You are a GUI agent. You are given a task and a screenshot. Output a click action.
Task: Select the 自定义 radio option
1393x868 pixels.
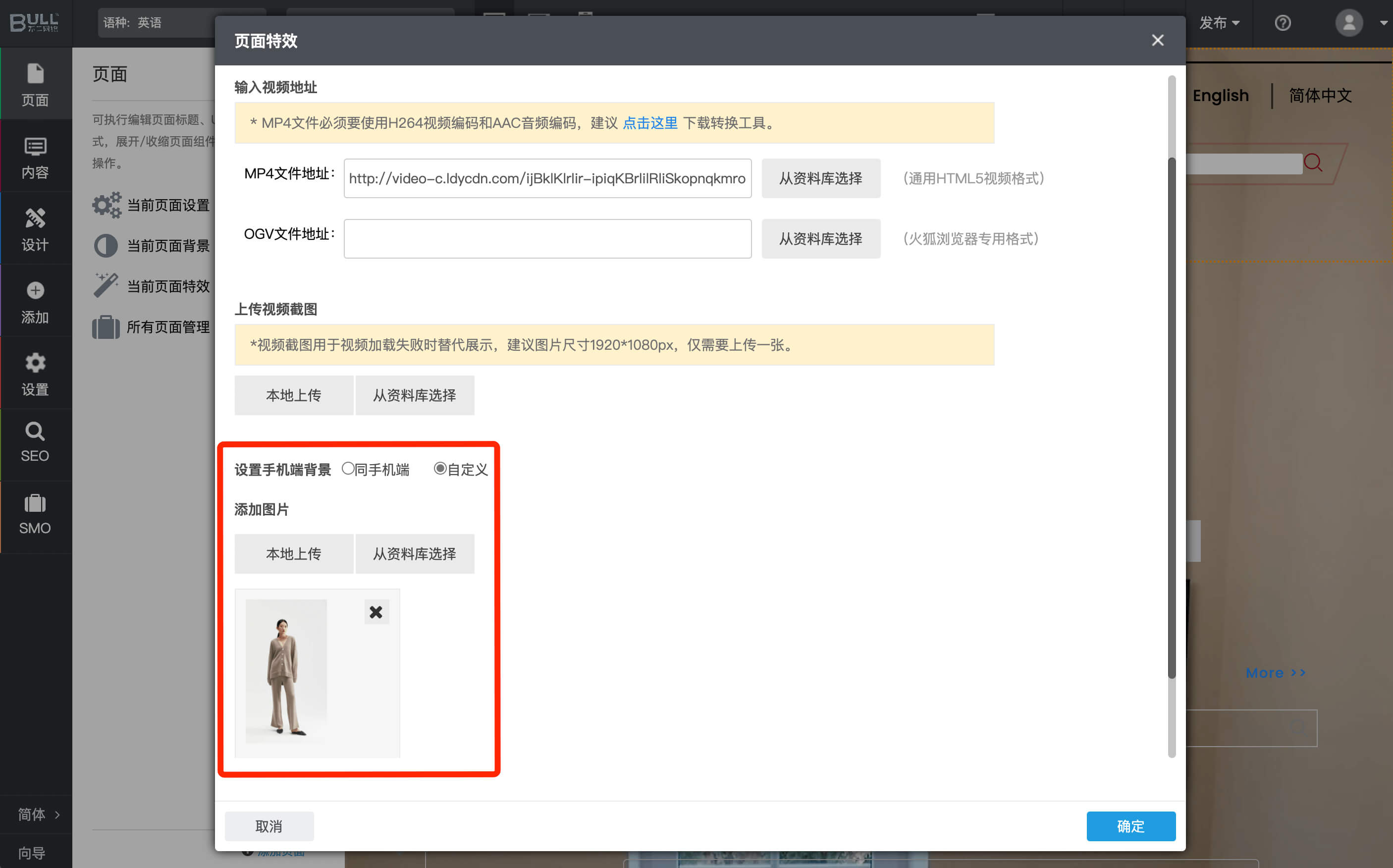point(440,469)
